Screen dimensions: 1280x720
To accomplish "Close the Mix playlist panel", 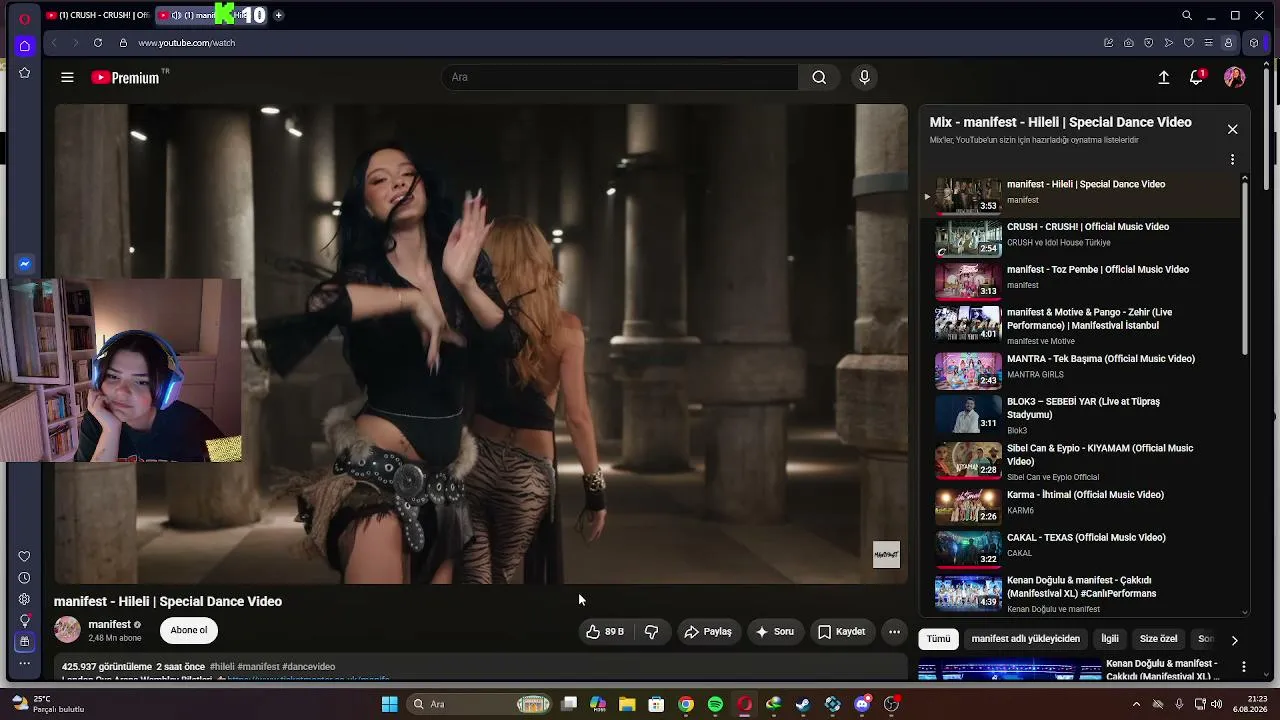I will (1232, 129).
